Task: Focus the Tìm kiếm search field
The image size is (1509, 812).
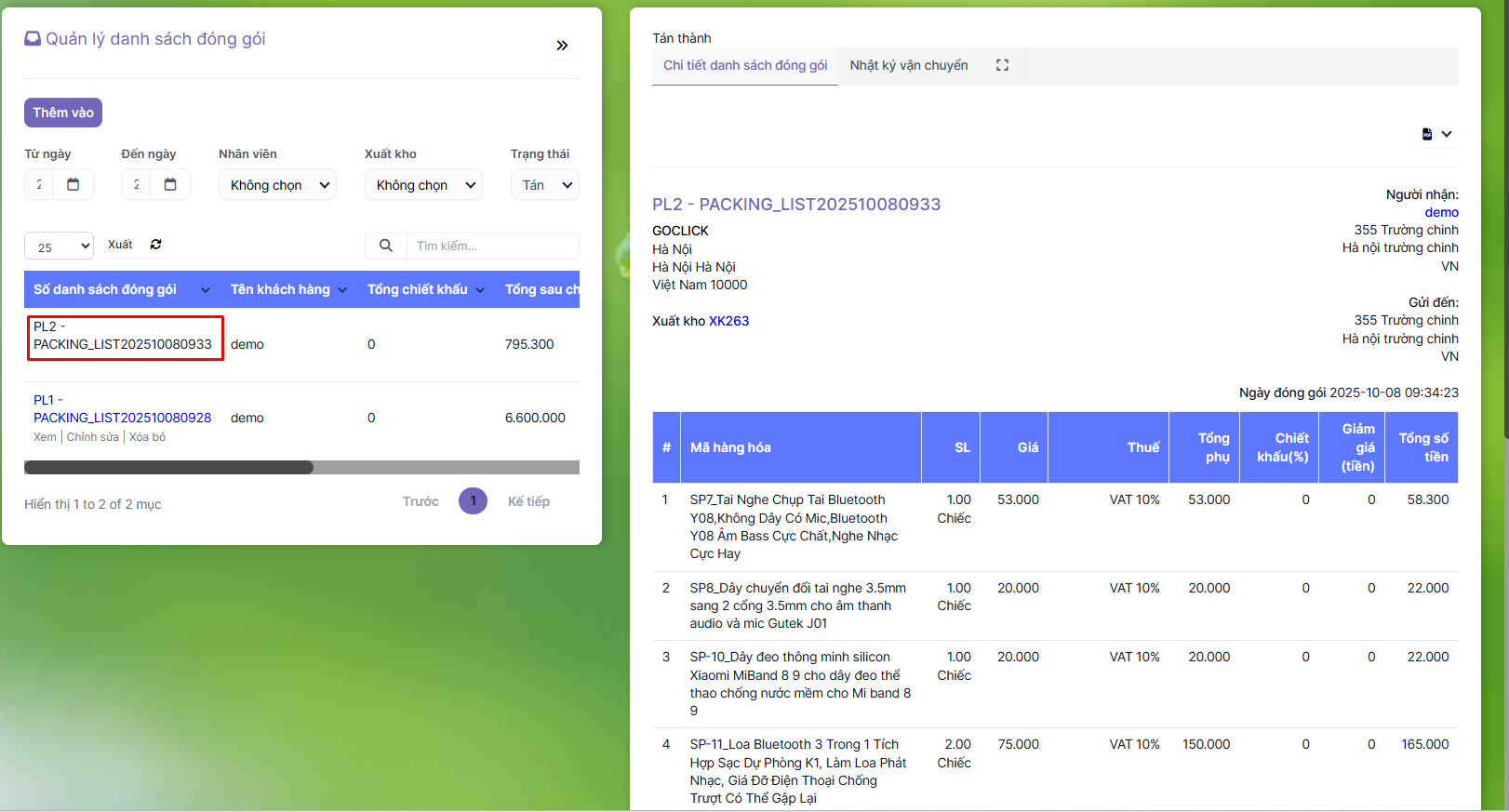Action: click(492, 246)
